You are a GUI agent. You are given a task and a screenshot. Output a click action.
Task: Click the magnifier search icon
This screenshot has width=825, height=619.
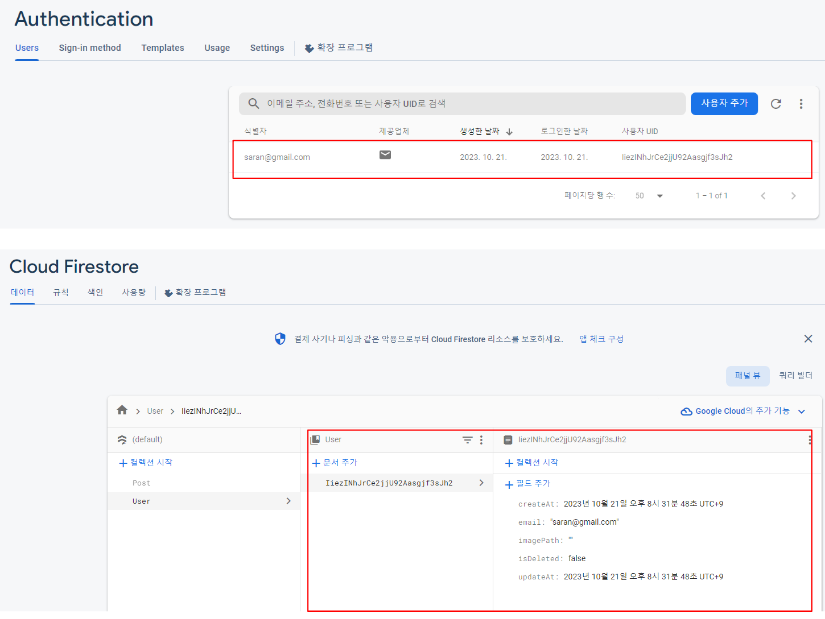click(x=254, y=104)
